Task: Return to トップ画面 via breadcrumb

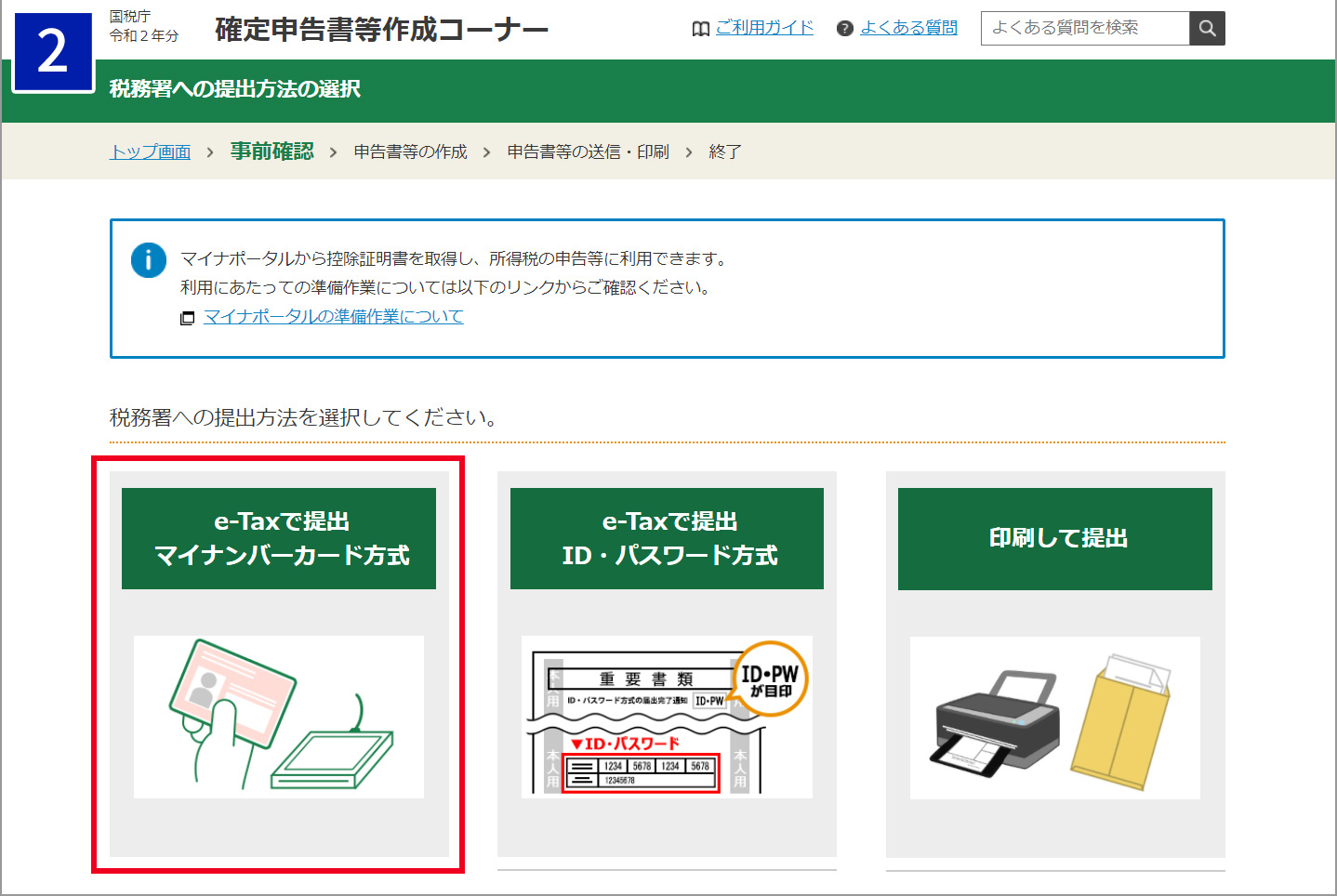Action: [x=148, y=152]
